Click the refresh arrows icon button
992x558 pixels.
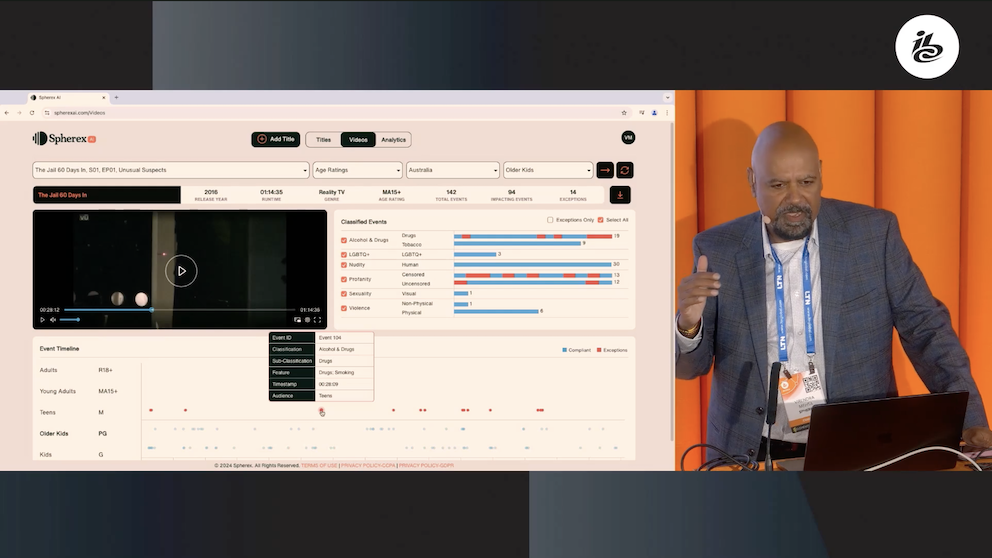[625, 170]
